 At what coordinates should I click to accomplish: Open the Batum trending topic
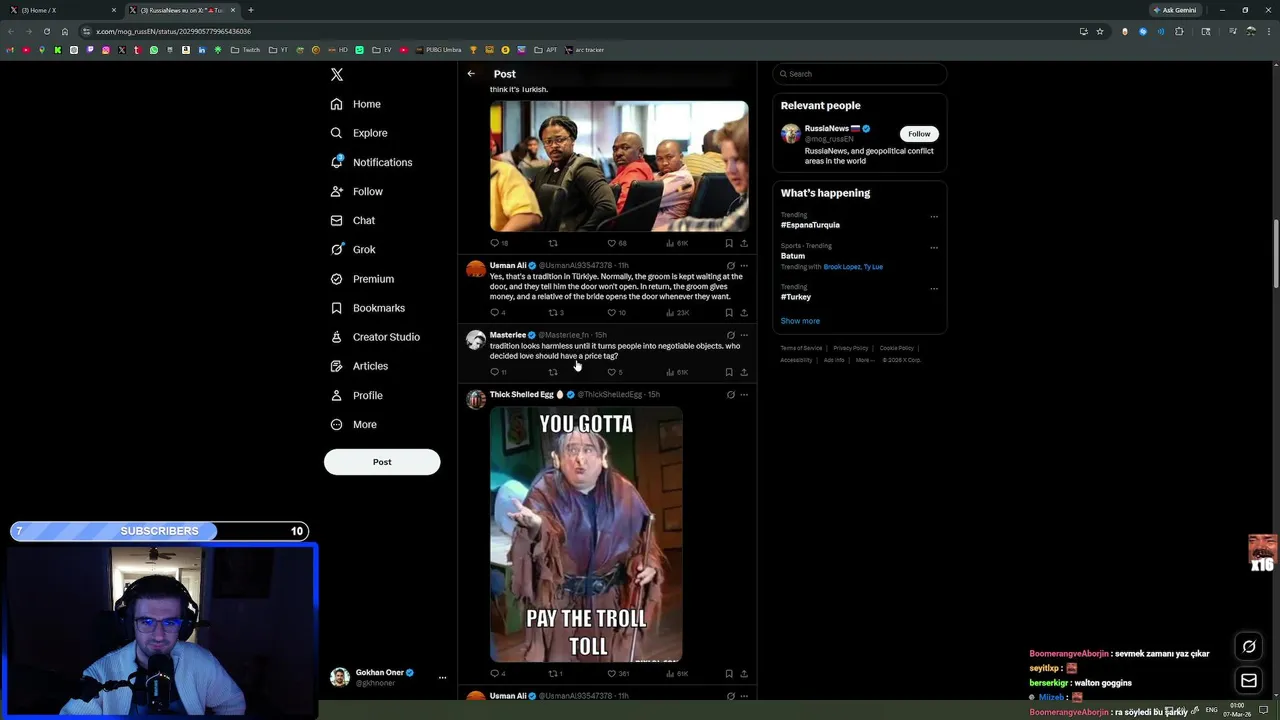[x=793, y=256]
